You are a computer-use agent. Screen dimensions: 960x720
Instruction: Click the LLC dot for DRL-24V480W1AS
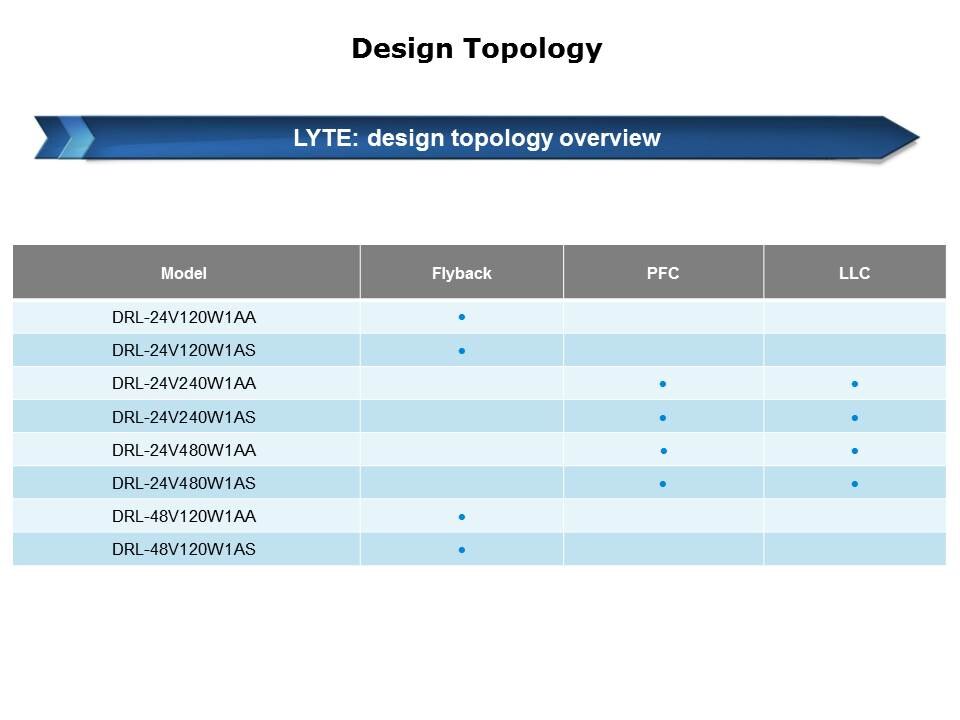click(x=855, y=484)
